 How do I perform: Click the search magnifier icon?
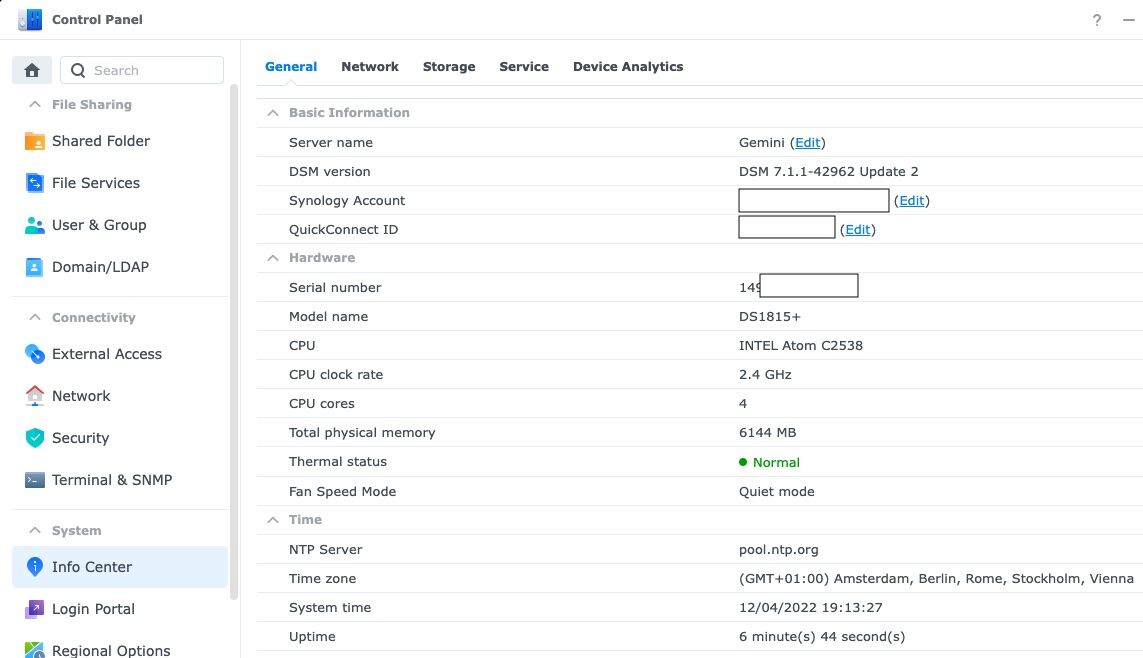click(x=78, y=70)
